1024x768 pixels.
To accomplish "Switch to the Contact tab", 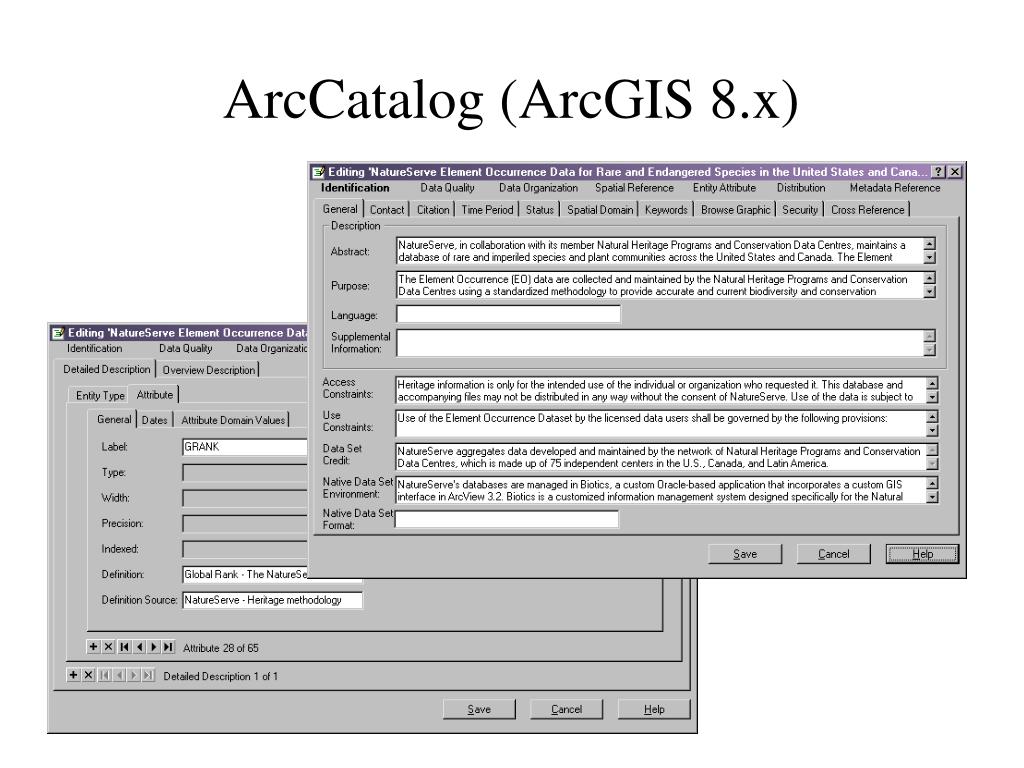I will (x=387, y=210).
